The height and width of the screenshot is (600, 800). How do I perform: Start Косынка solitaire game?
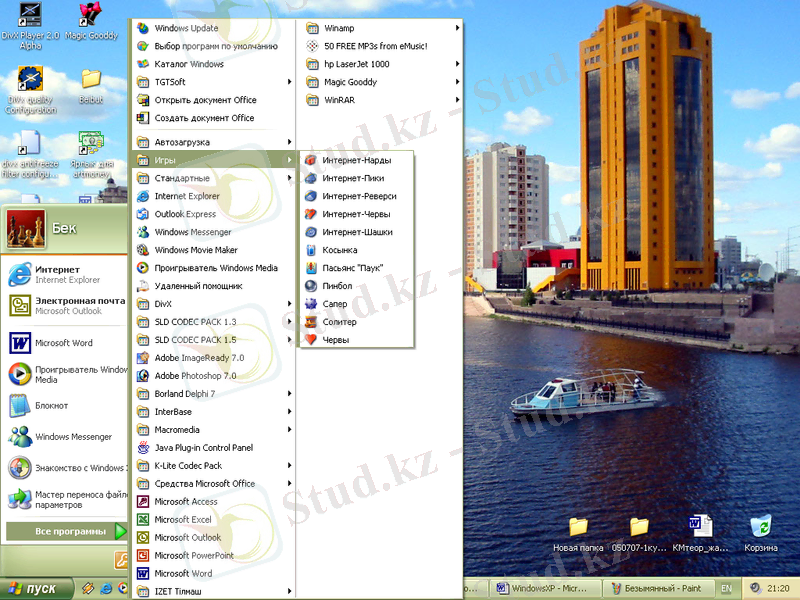coord(339,250)
